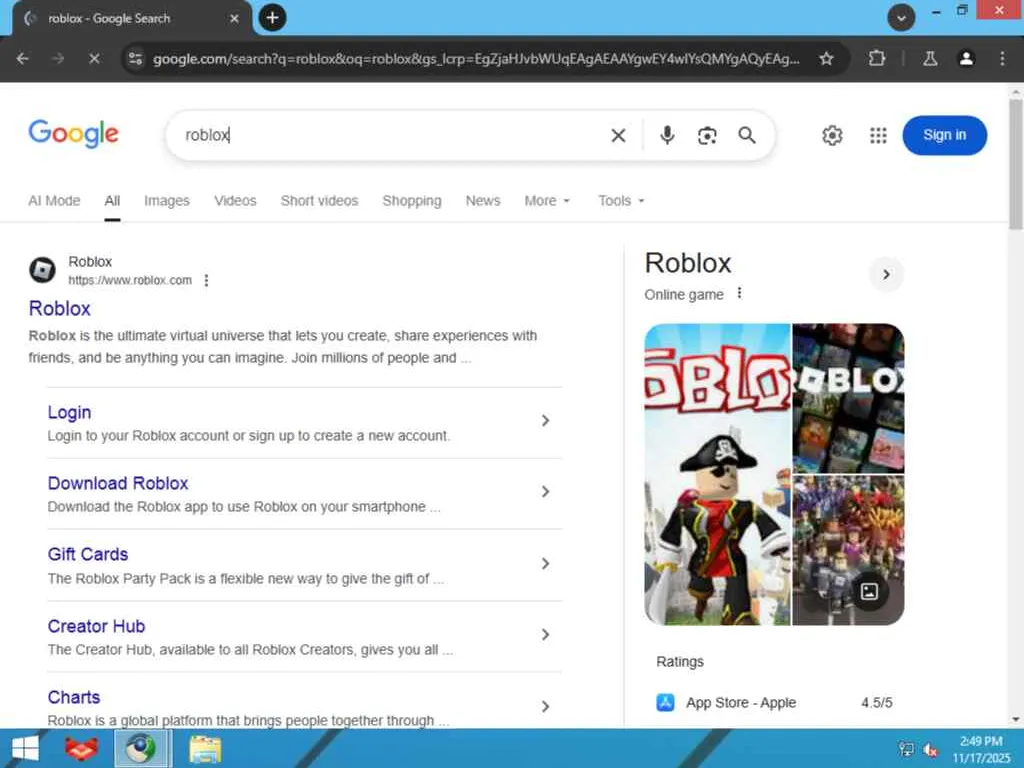Expand the More dropdown
Viewport: 1024px width, 768px height.
pos(547,201)
